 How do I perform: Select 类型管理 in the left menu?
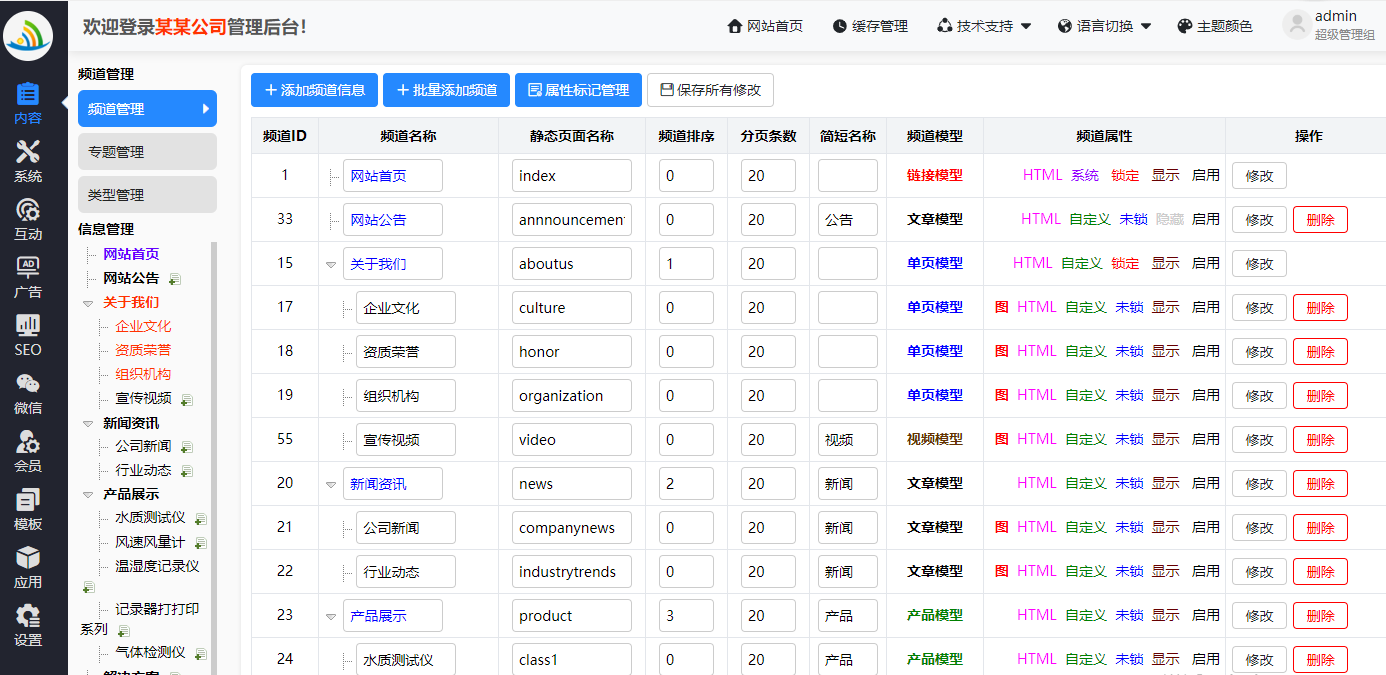coord(147,195)
